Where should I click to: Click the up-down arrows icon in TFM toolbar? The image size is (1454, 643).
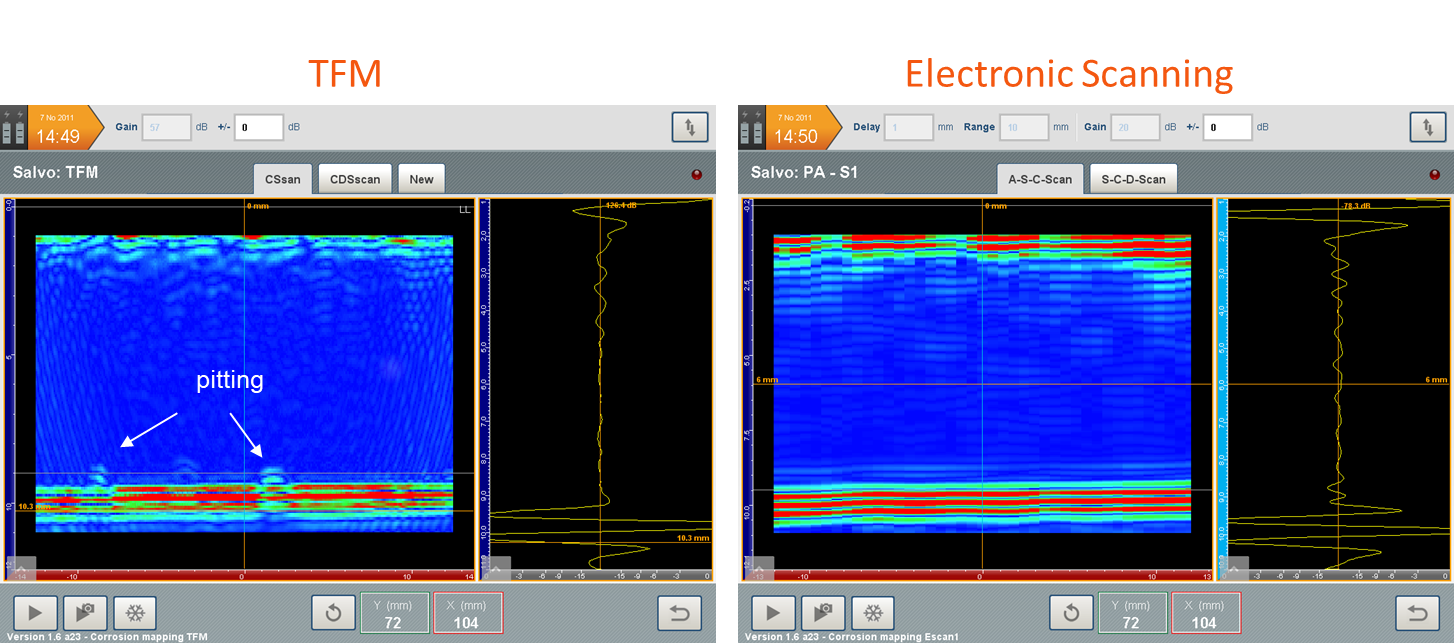[690, 127]
